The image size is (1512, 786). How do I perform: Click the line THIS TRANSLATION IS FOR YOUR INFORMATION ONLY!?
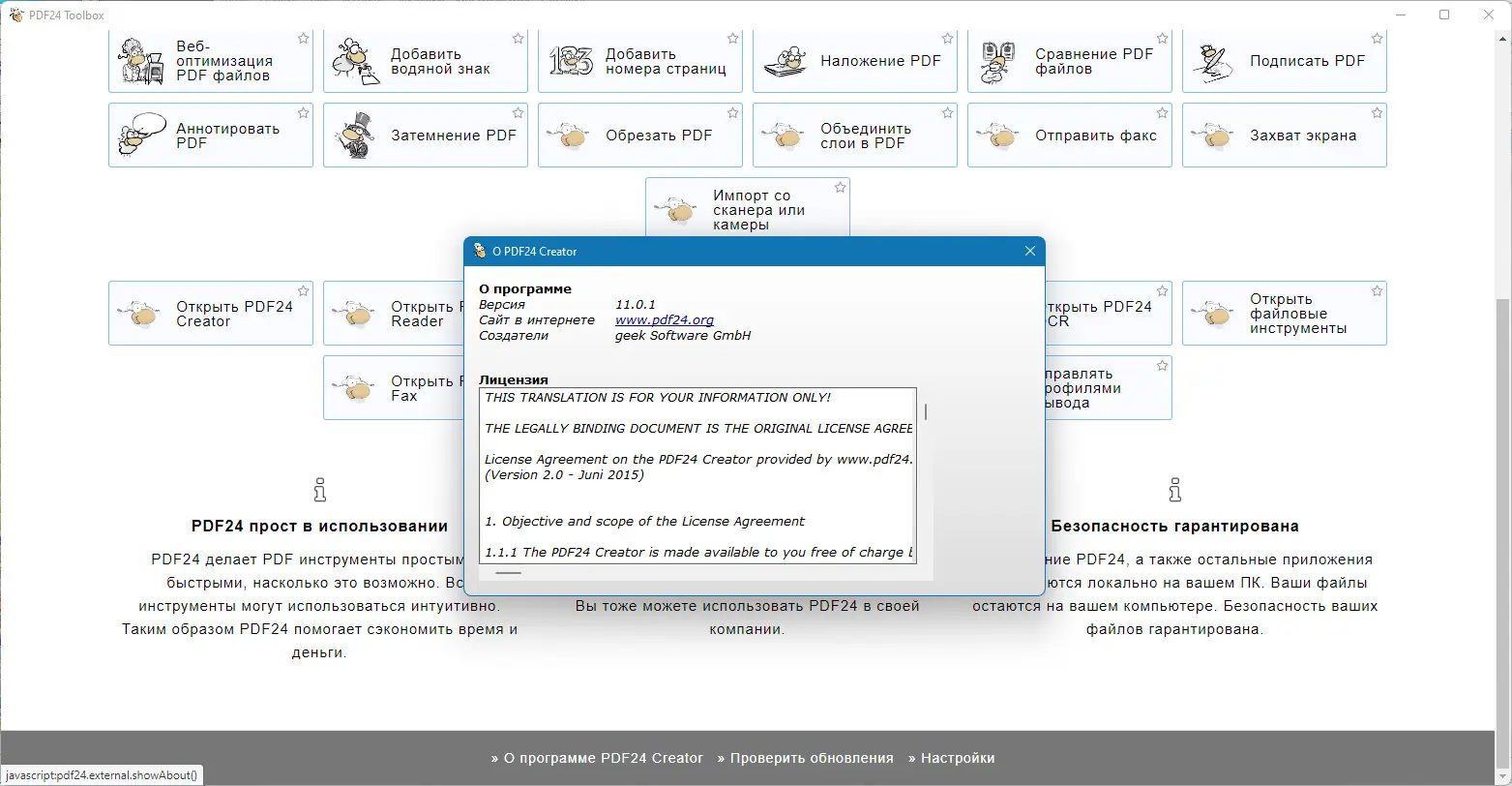coord(658,397)
